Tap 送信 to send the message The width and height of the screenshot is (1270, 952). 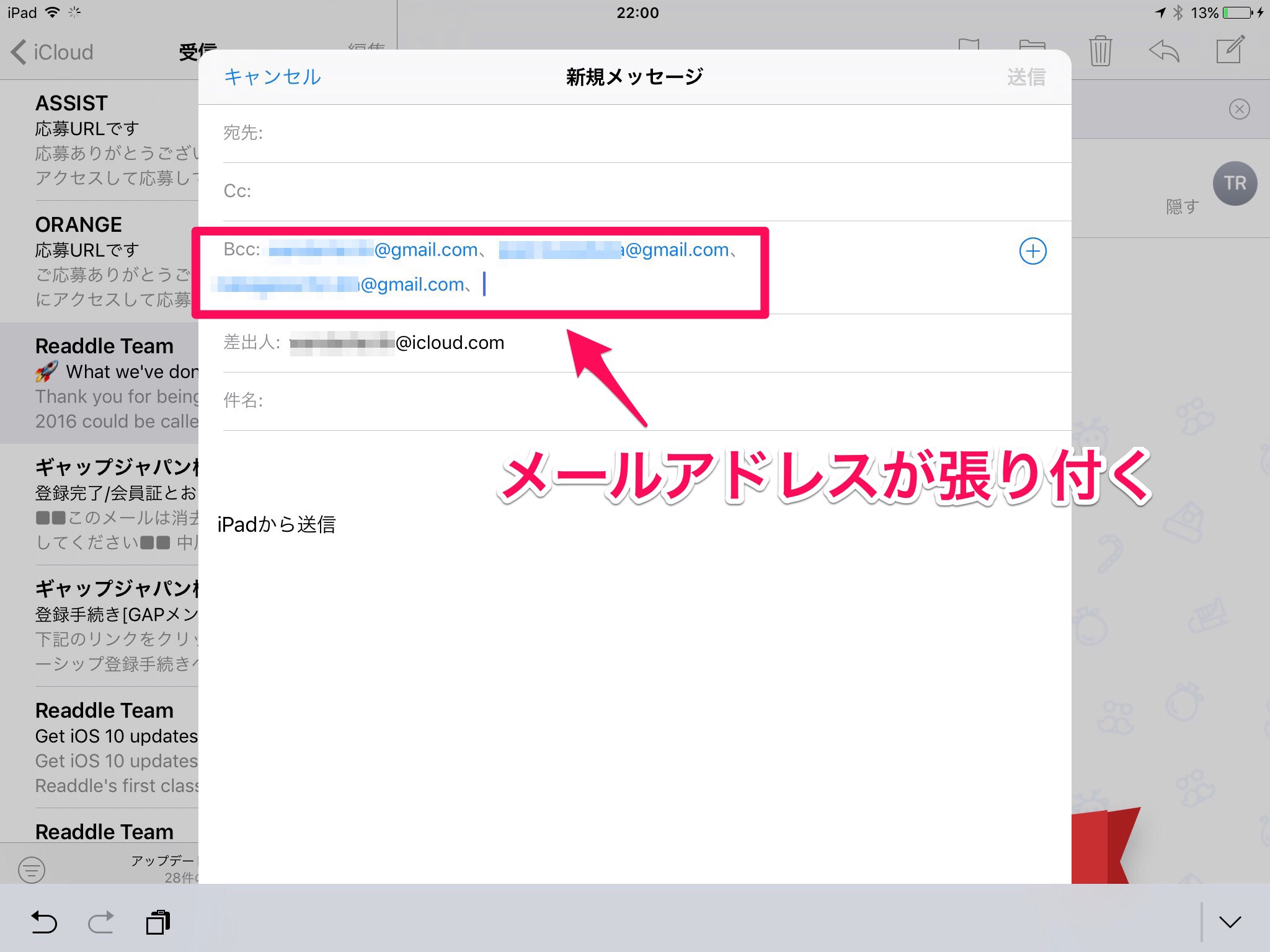1026,77
